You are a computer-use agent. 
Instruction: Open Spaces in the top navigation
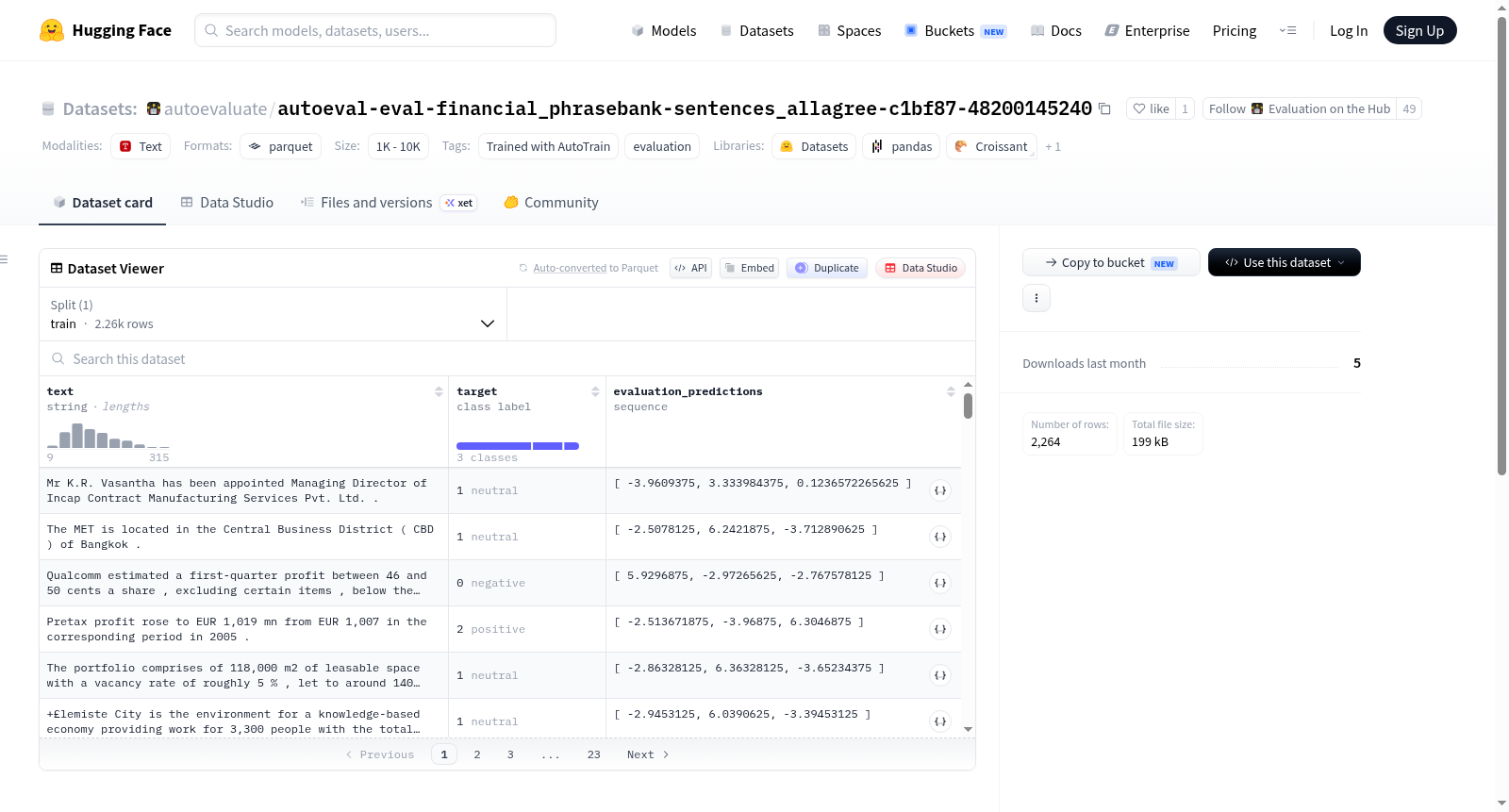point(850,31)
